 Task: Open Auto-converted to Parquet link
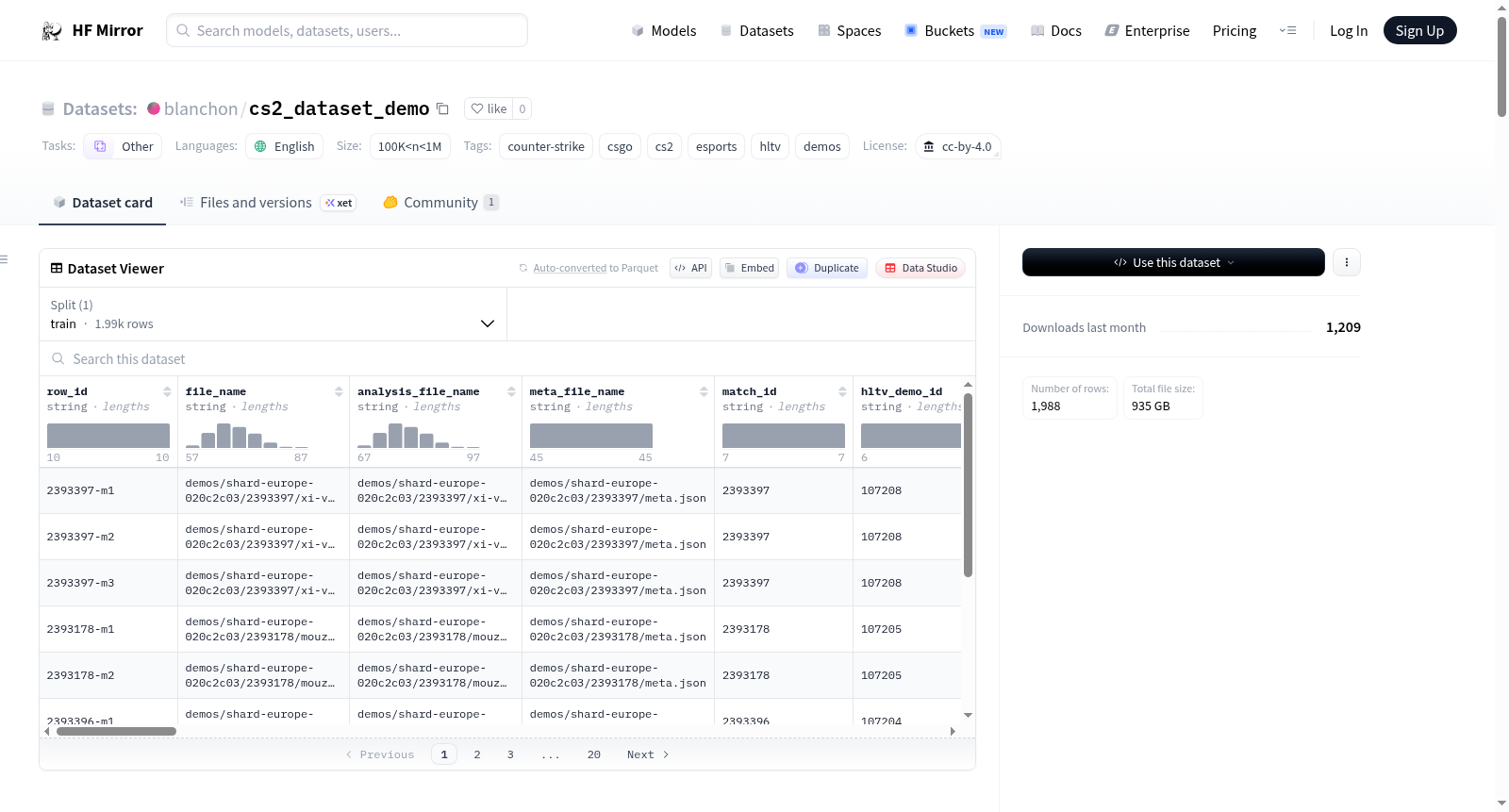570,268
